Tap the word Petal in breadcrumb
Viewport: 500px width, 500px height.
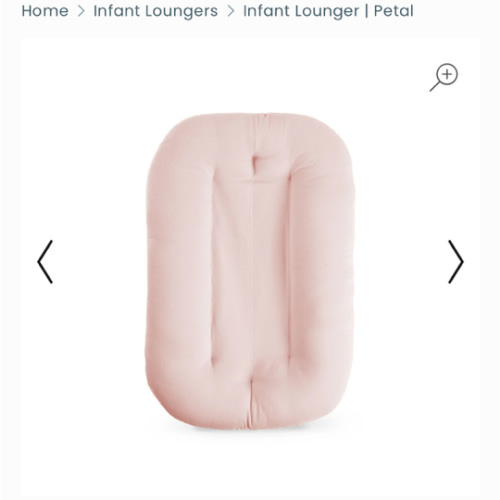[393, 11]
